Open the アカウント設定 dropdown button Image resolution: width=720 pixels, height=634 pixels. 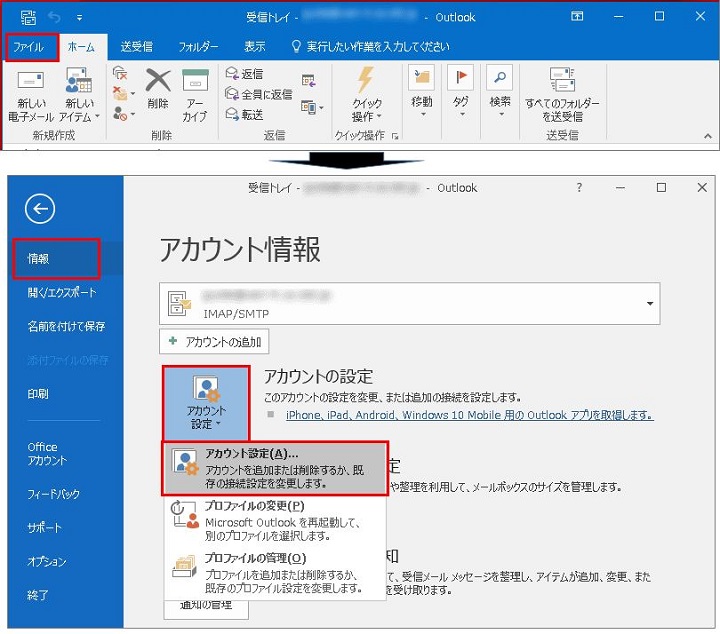(x=206, y=403)
